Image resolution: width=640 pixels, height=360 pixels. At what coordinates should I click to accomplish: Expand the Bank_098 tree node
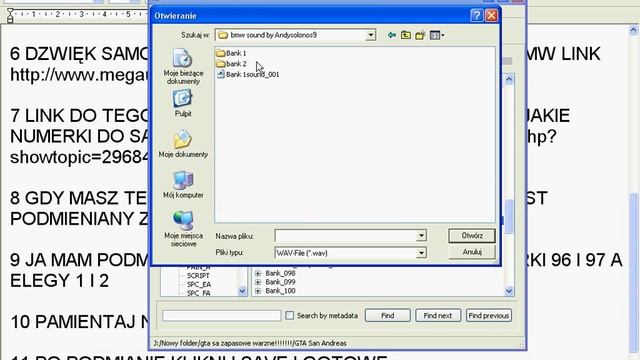258,273
